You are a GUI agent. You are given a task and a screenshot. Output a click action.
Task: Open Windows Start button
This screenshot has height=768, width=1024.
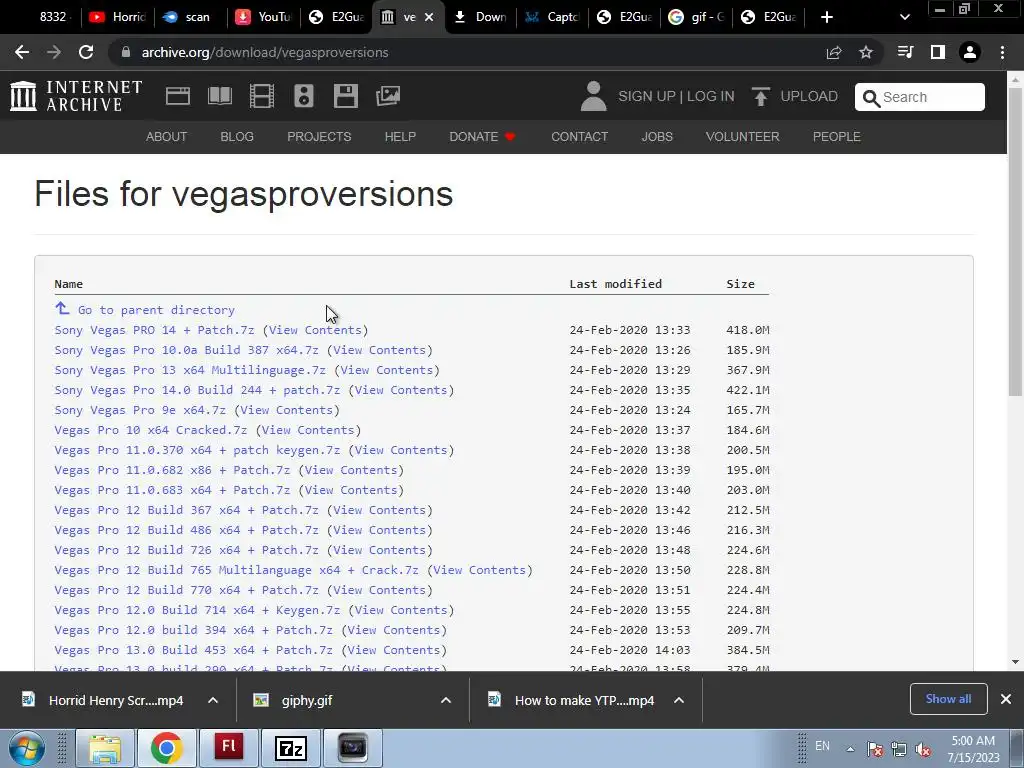(x=26, y=748)
